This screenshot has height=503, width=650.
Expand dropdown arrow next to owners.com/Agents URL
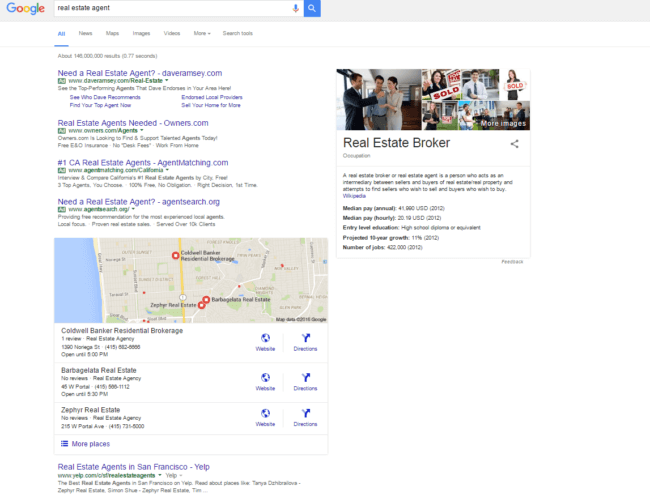[142, 131]
